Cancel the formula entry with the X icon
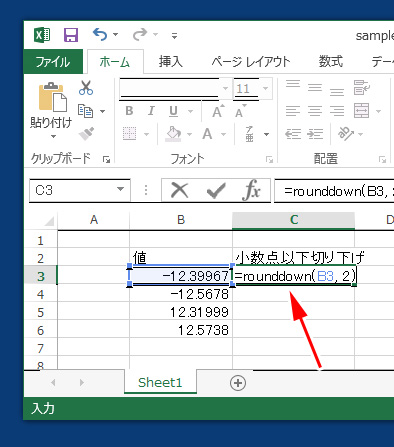The width and height of the screenshot is (394, 447). [179, 191]
